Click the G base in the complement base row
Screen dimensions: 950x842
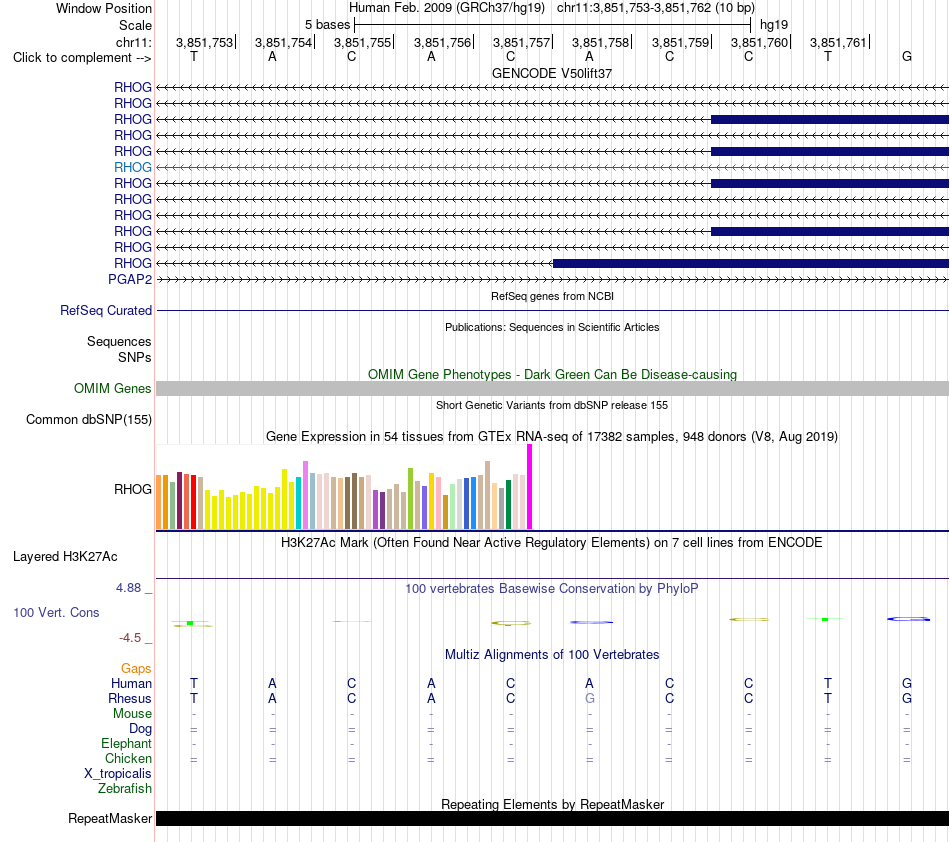coord(906,56)
